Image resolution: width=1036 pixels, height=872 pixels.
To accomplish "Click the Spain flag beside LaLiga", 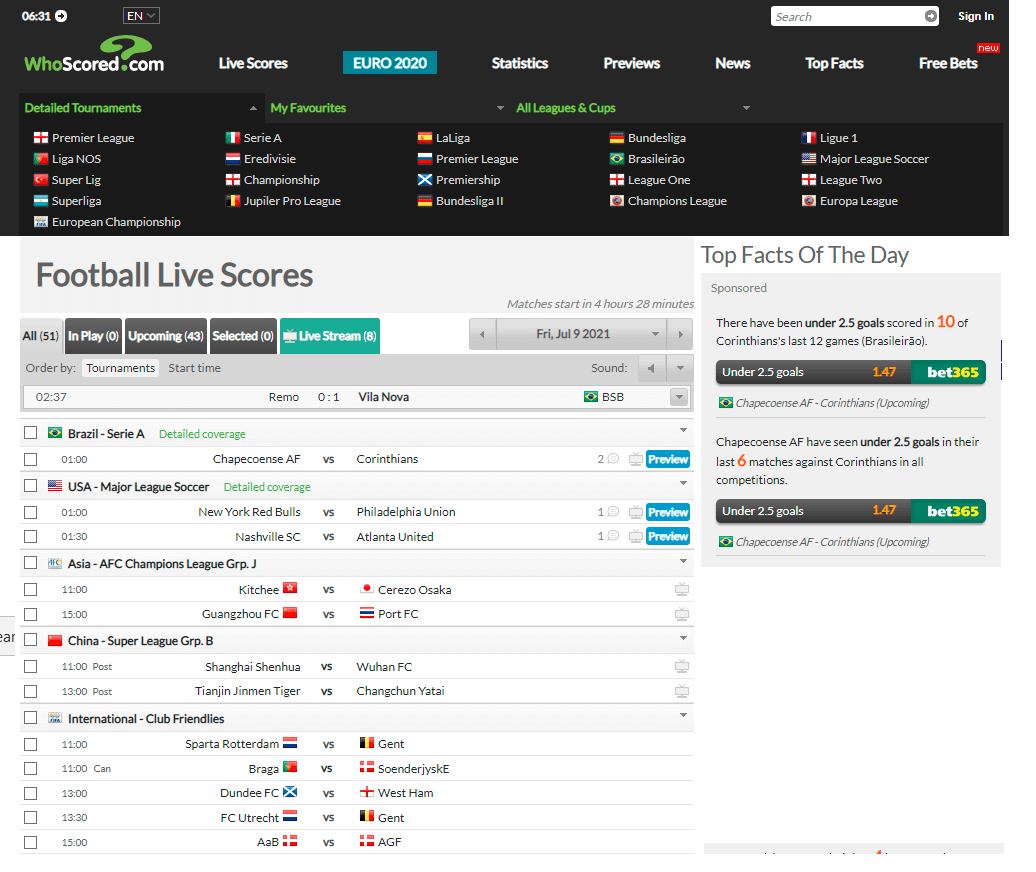I will click(x=425, y=137).
